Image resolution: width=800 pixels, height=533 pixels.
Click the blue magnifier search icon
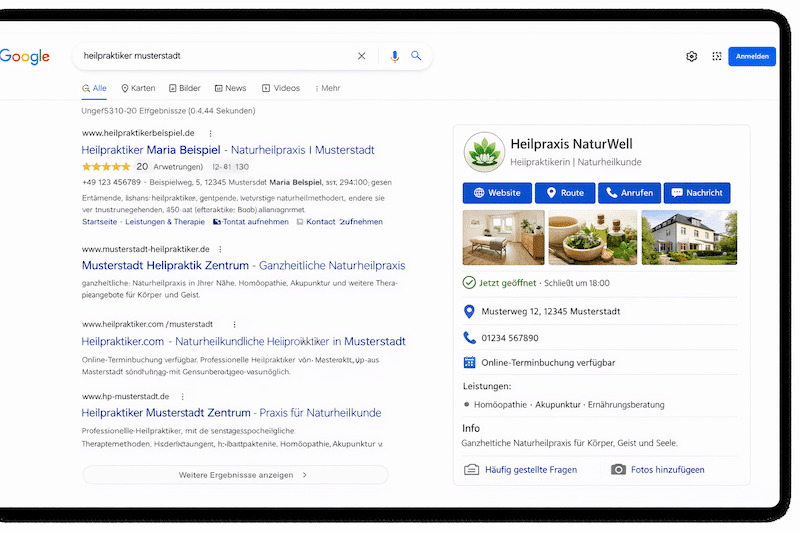point(416,56)
